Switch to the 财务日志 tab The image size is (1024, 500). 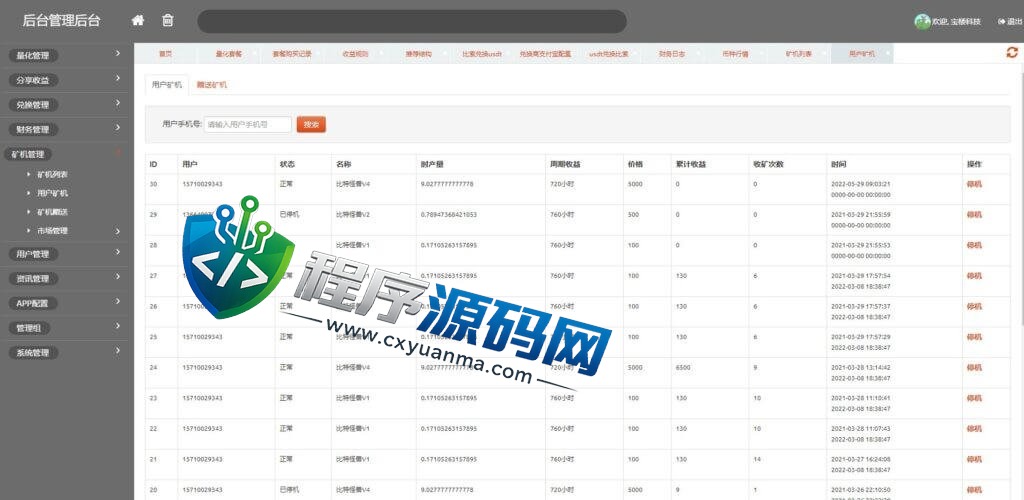pos(671,54)
